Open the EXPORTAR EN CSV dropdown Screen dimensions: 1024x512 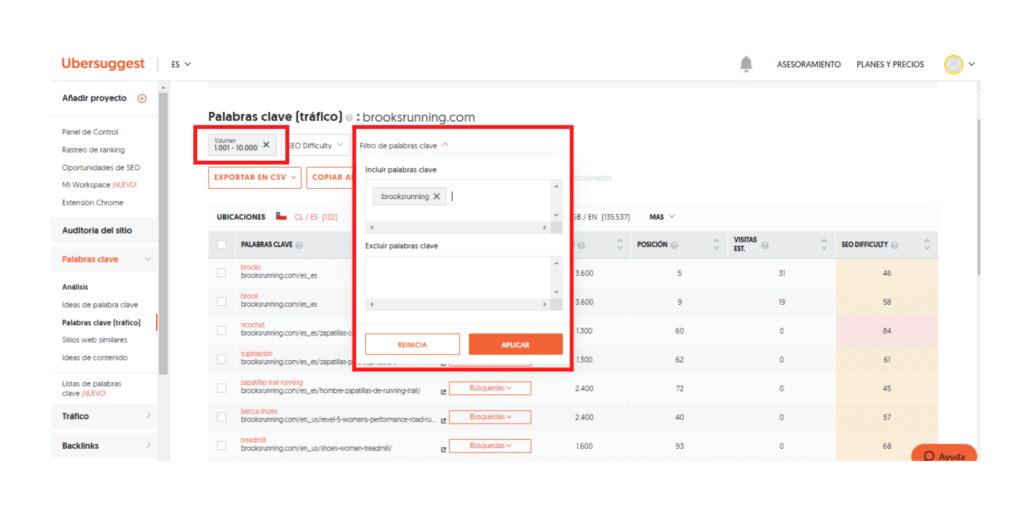tap(255, 177)
